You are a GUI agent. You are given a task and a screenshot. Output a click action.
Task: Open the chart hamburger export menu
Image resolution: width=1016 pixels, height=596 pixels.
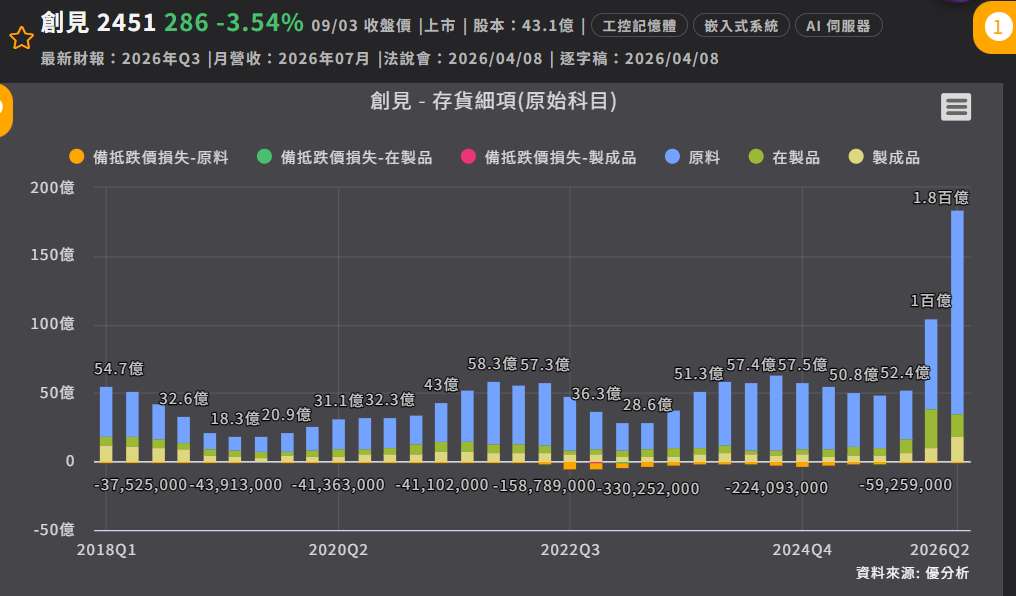[x=956, y=107]
